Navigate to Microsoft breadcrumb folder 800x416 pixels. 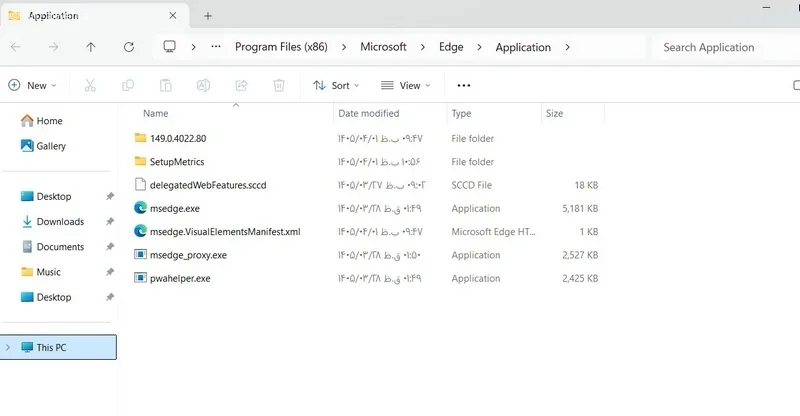tap(383, 47)
